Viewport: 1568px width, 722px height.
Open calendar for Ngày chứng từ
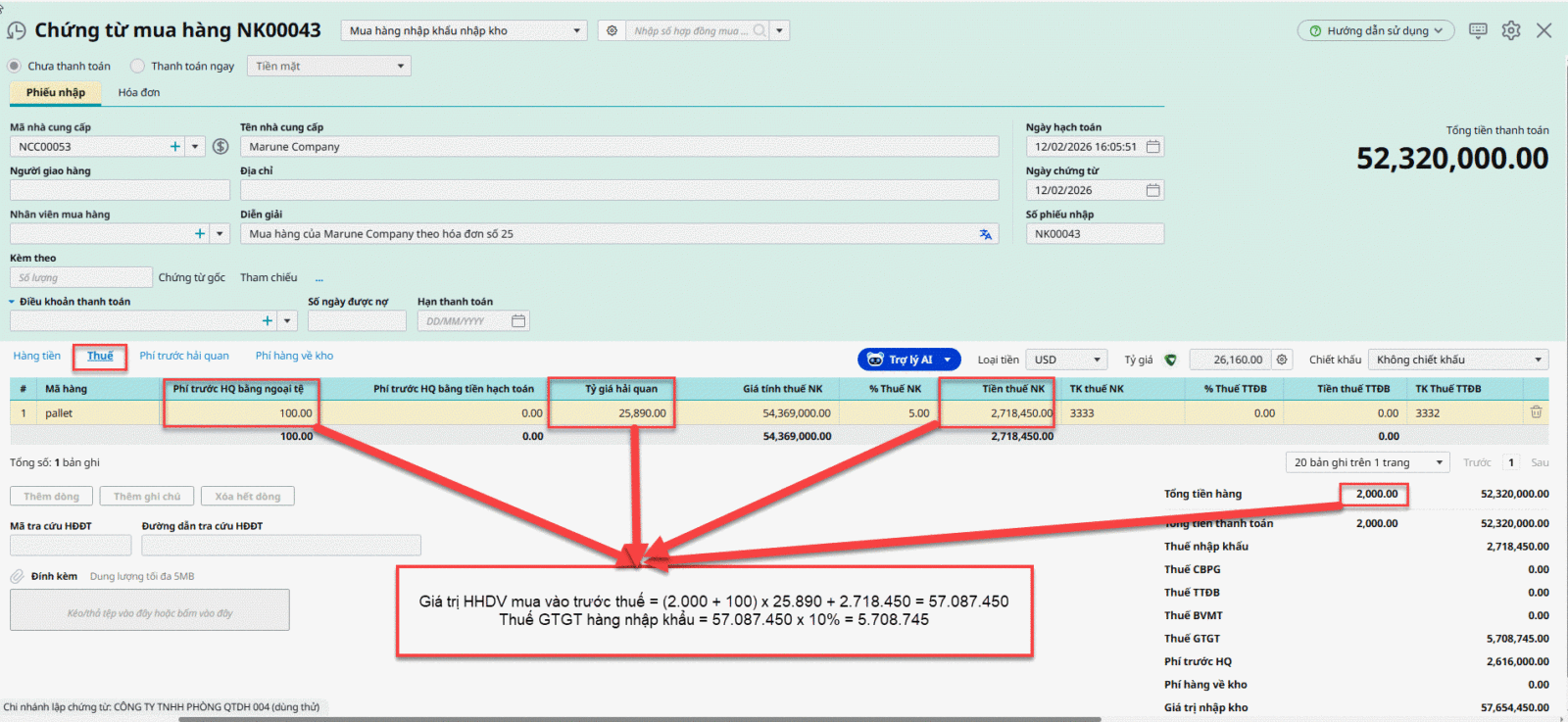coord(1152,190)
